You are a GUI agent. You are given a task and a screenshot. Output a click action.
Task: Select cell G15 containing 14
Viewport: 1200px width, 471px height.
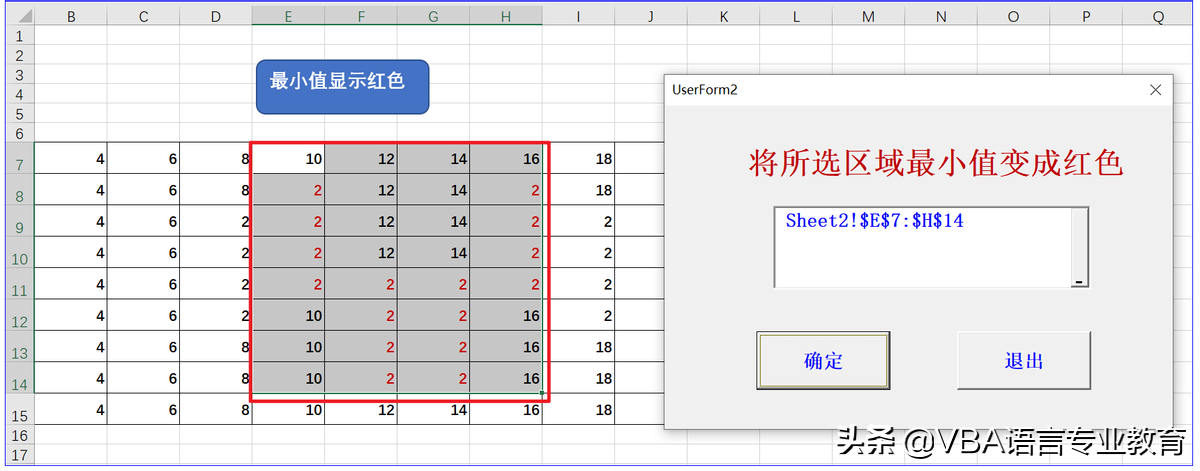433,410
